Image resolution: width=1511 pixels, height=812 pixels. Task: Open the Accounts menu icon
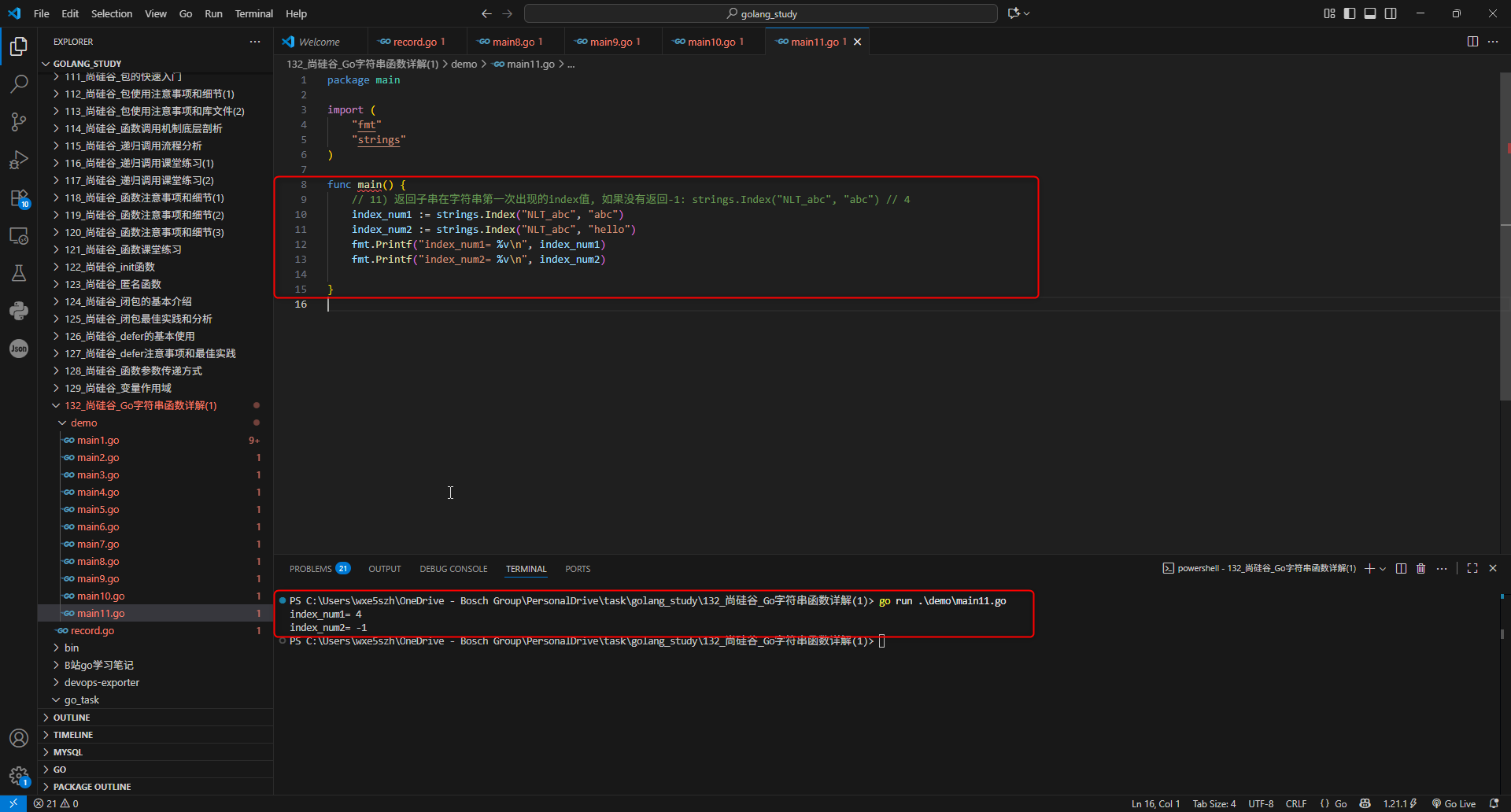coord(19,738)
